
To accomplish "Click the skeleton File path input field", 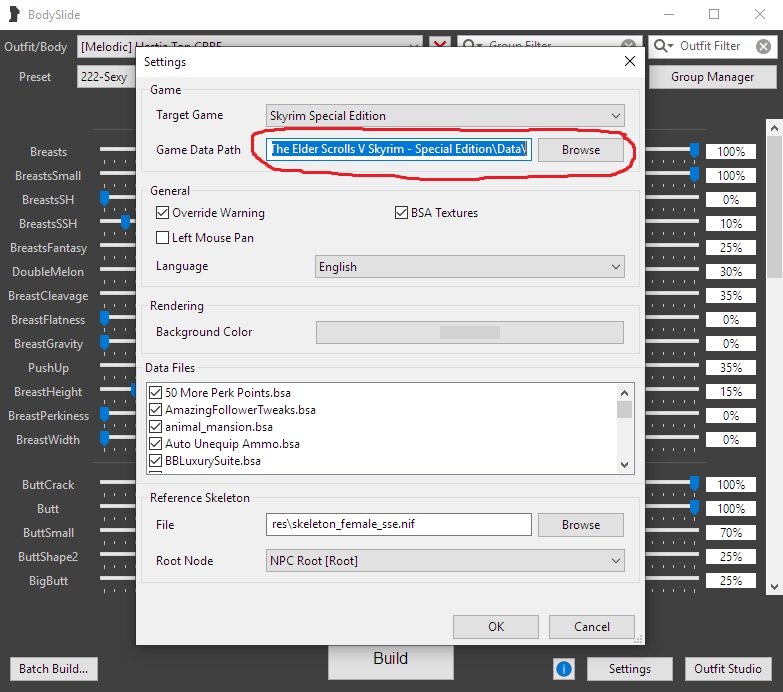I will tap(399, 525).
